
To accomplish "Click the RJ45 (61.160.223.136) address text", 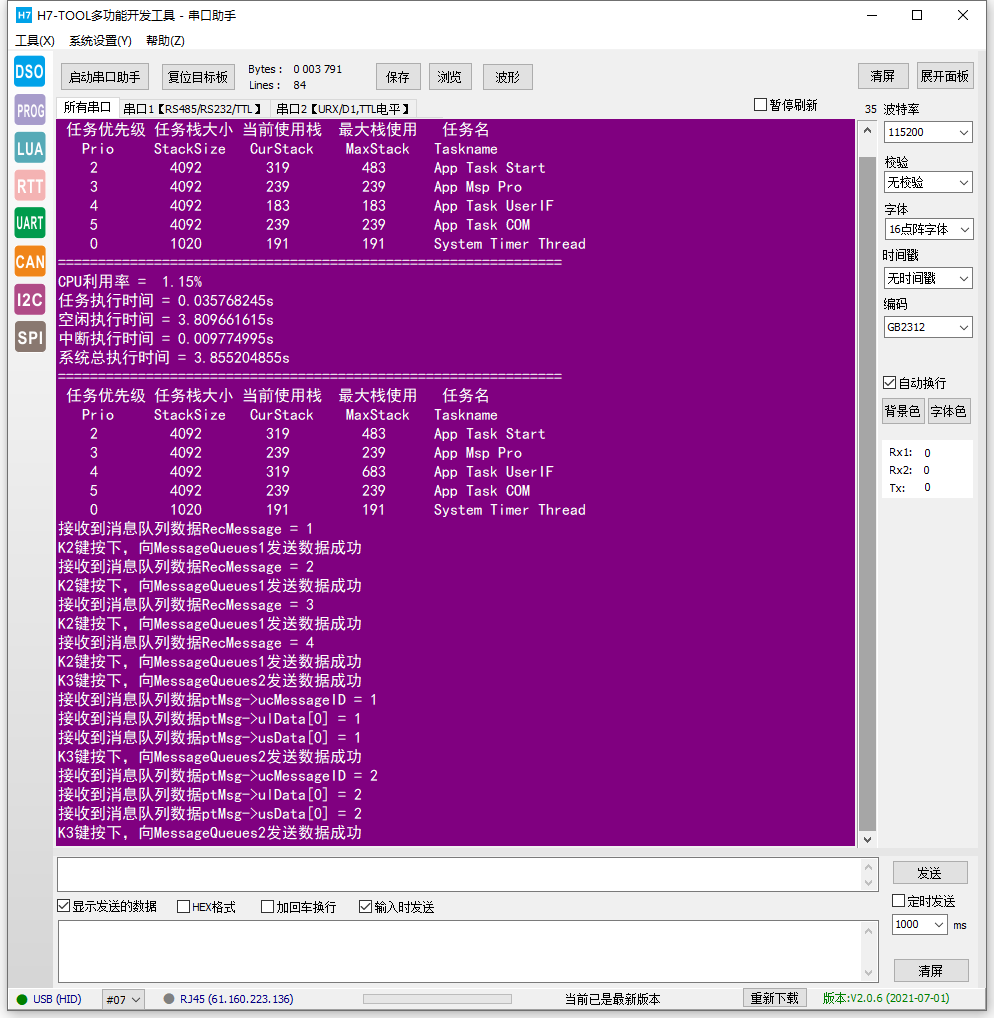I will click(236, 999).
